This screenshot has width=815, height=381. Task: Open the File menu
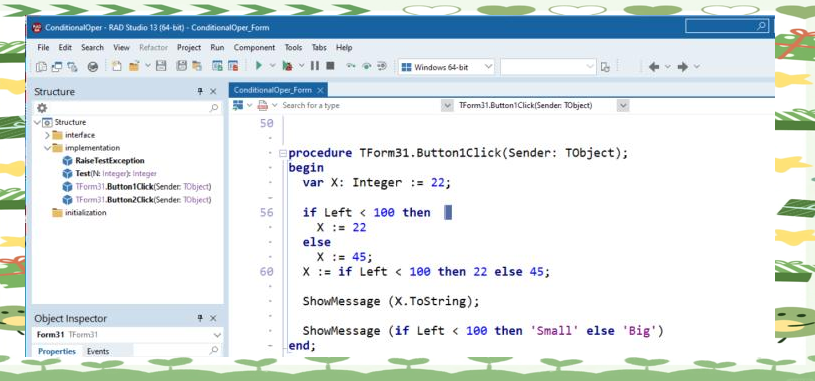click(x=43, y=47)
